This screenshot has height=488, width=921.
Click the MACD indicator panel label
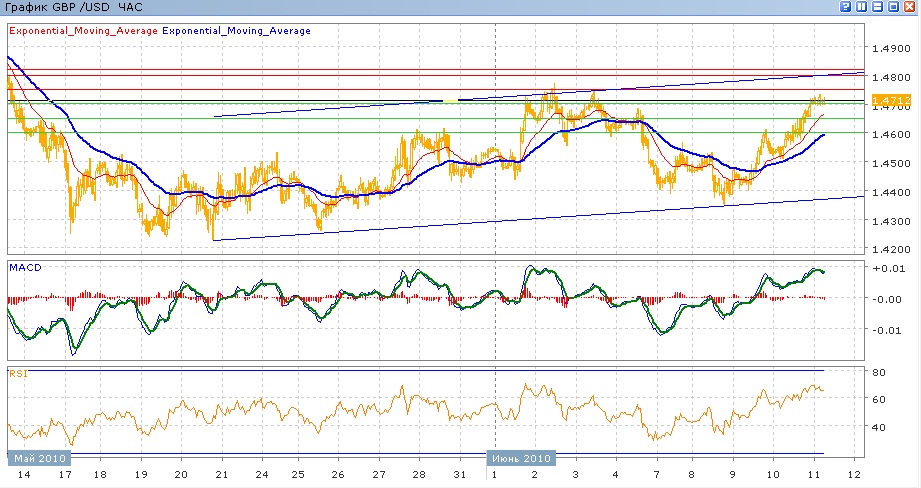[24, 267]
